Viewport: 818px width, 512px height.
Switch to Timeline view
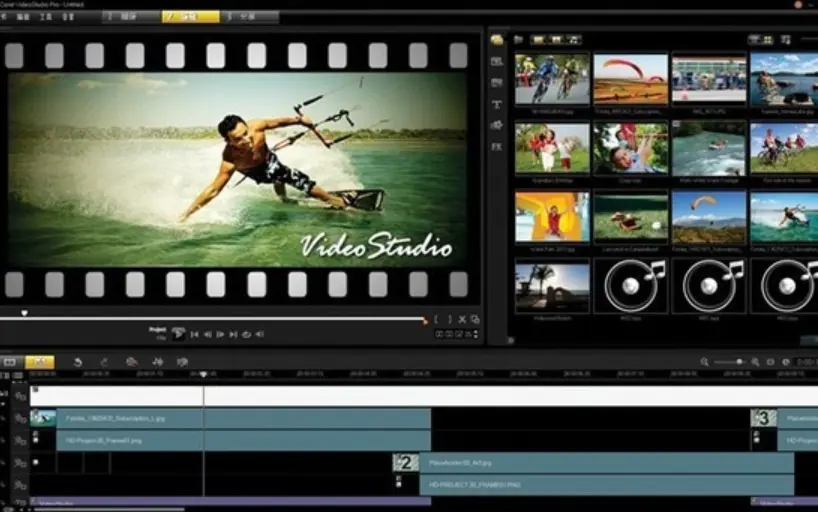pyautogui.click(x=40, y=362)
